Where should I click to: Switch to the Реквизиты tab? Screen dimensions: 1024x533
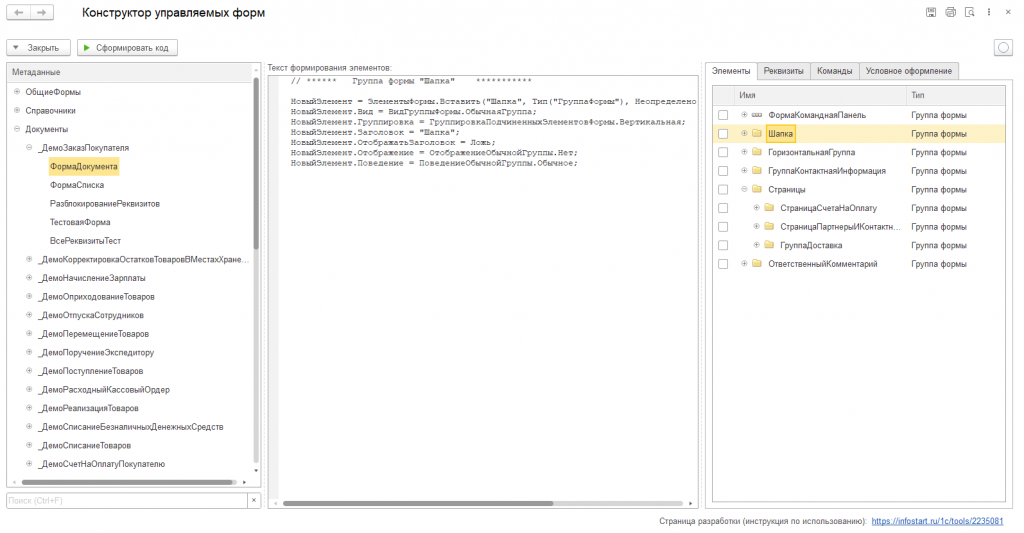coord(782,71)
